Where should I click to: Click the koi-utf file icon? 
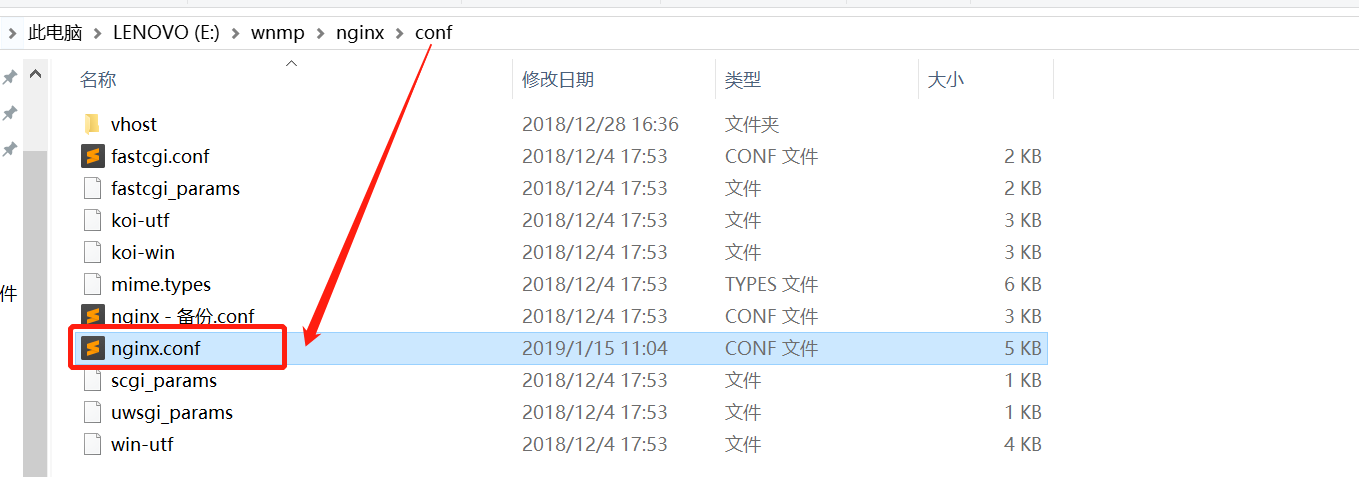92,220
